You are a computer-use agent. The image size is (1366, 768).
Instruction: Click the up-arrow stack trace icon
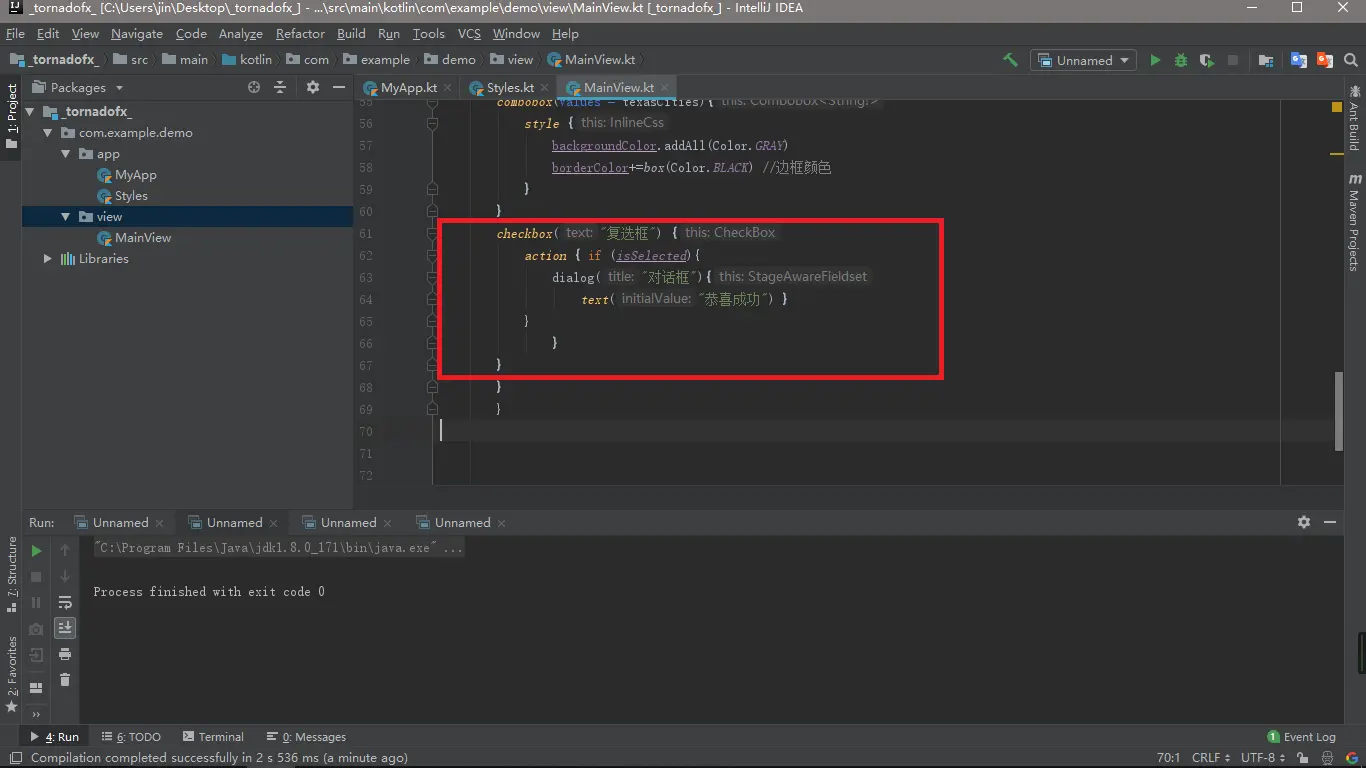65,550
